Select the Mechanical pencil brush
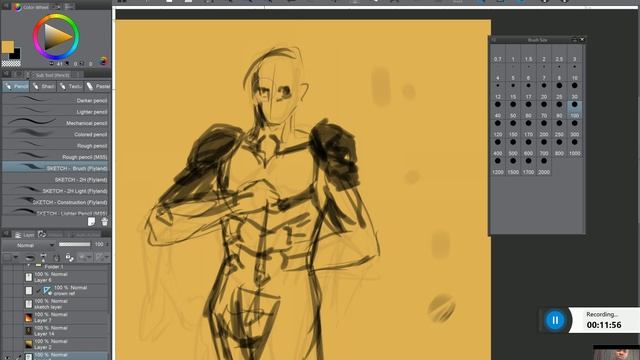Image resolution: width=640 pixels, height=360 pixels. click(56, 123)
